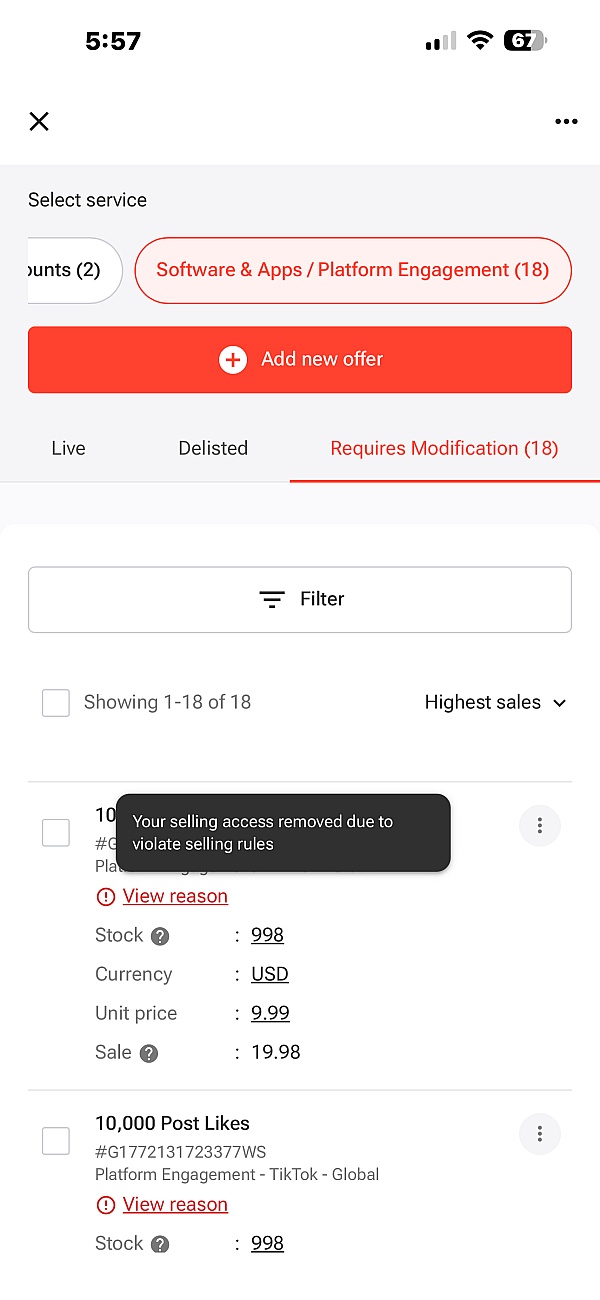Close the page with the X icon
The height and width of the screenshot is (1300, 600).
[x=39, y=122]
